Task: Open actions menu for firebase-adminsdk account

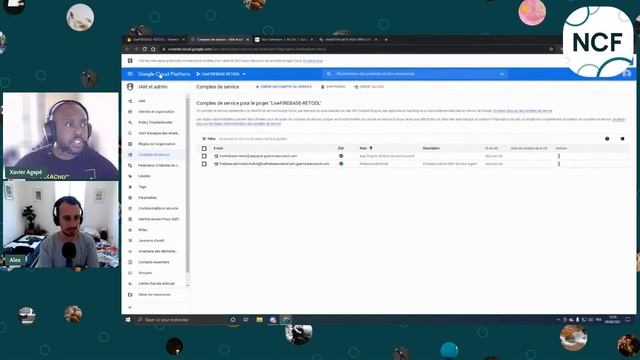Action: coord(559,164)
